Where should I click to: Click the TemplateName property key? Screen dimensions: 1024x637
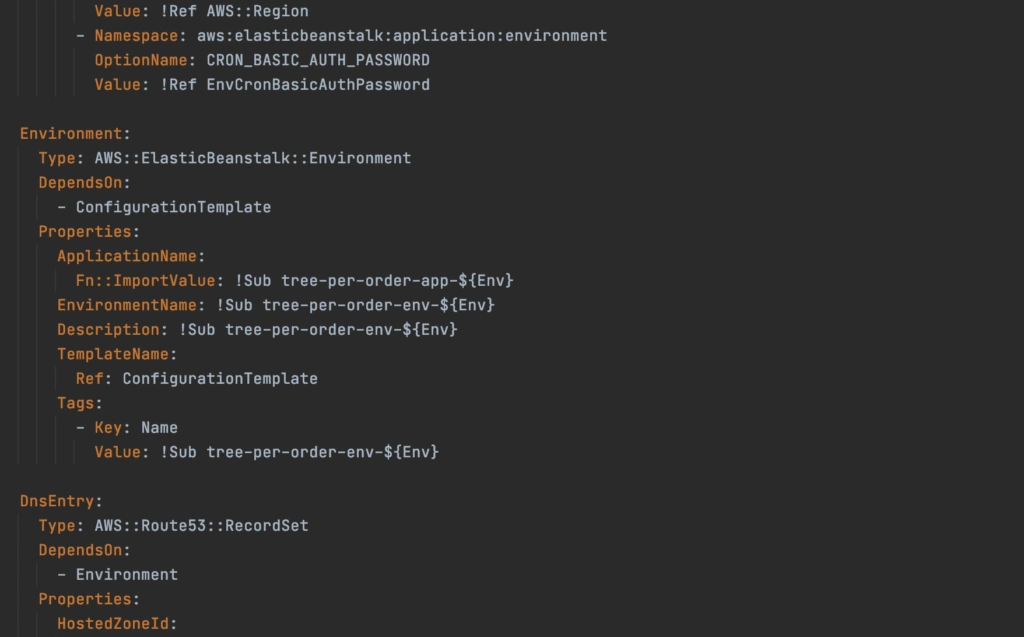114,354
